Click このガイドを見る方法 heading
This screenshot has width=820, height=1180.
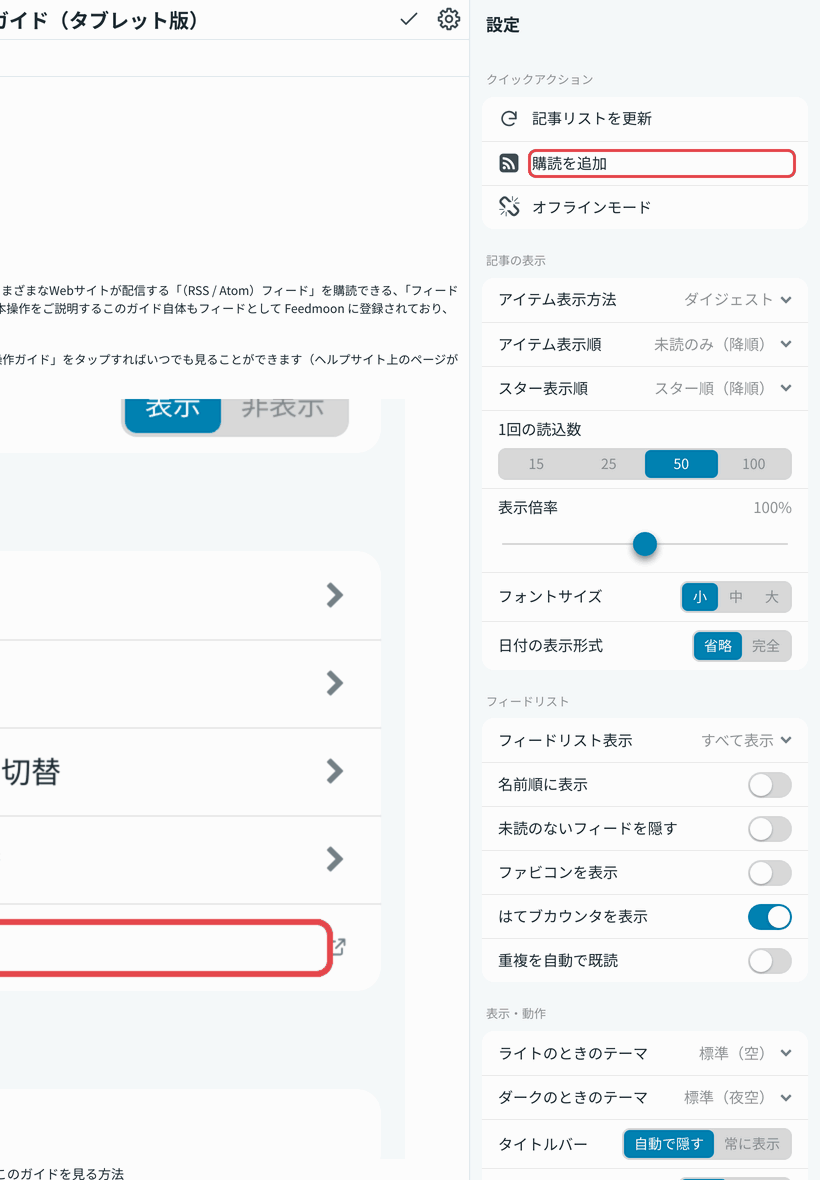(62, 1172)
